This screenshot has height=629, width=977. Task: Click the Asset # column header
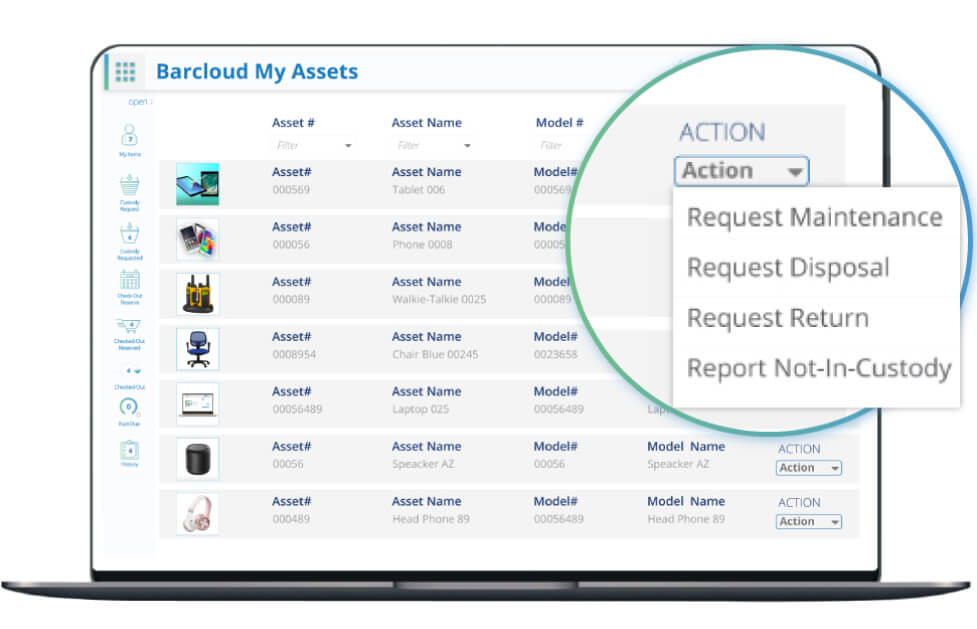(x=293, y=123)
